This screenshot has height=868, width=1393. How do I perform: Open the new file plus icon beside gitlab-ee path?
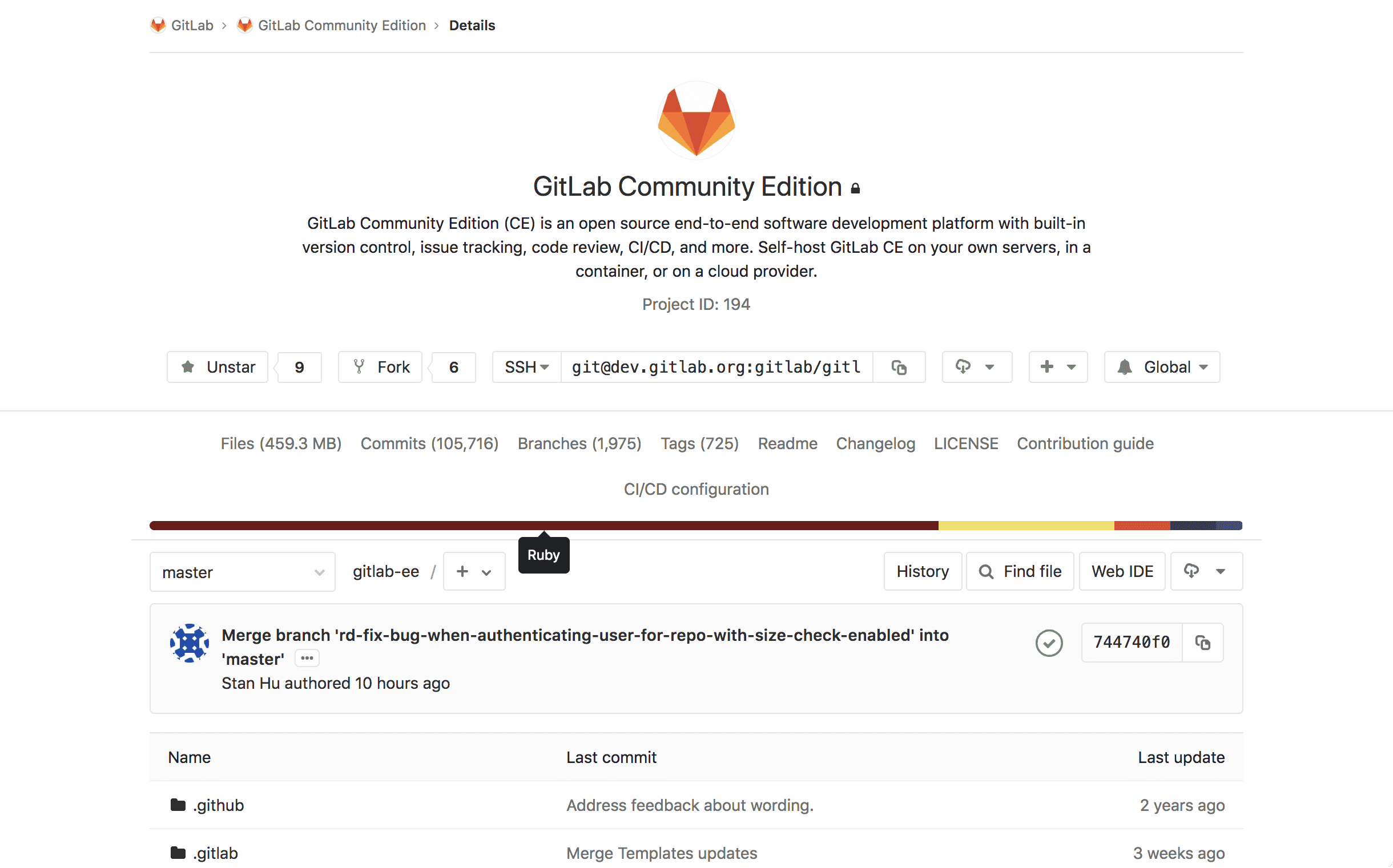(x=462, y=571)
